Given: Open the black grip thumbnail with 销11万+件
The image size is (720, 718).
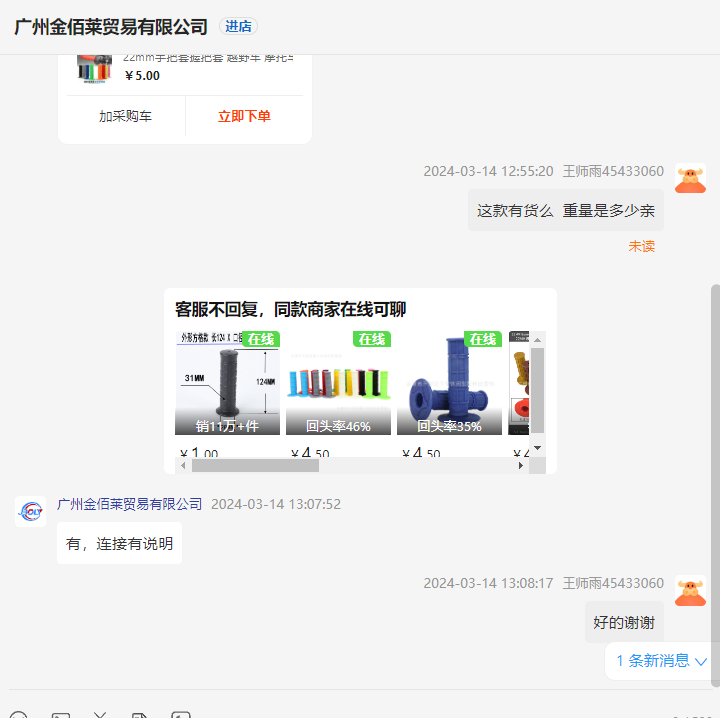Looking at the screenshot, I should pyautogui.click(x=227, y=383).
